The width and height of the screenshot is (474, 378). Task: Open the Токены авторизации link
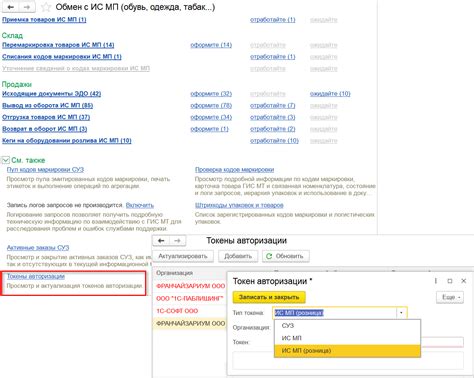[36, 276]
